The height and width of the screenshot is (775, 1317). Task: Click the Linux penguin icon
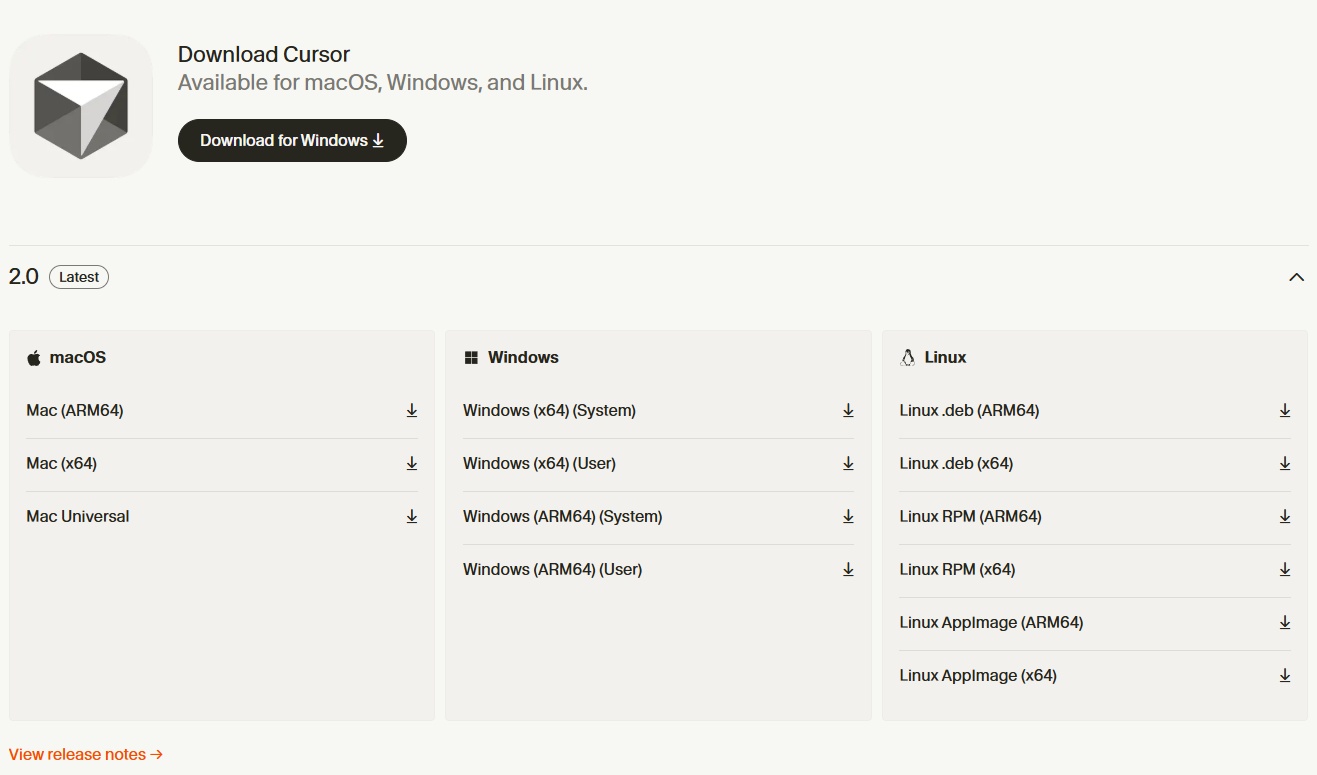click(x=908, y=357)
